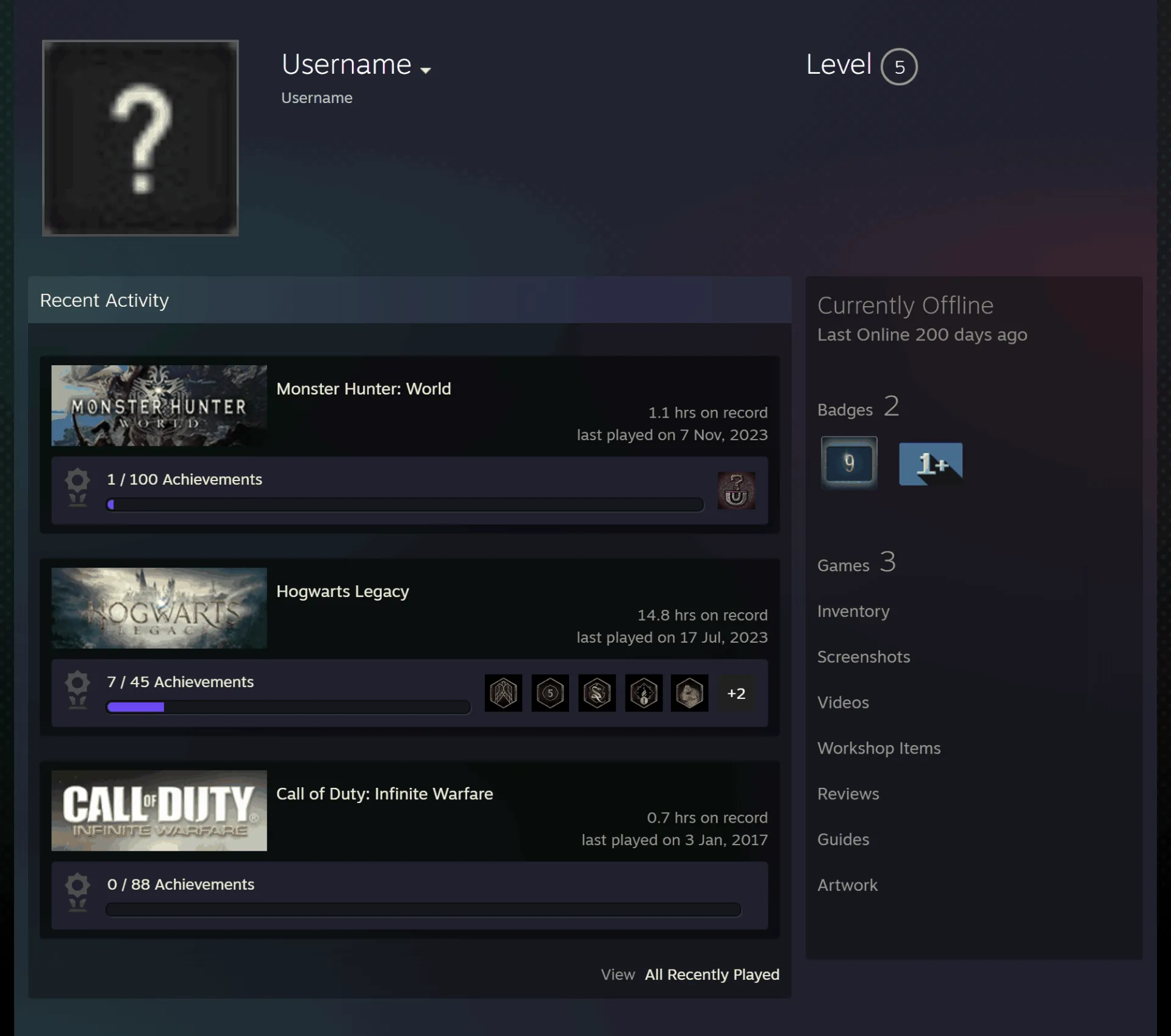Click the Hogwarts Legacy title link

coord(343,591)
